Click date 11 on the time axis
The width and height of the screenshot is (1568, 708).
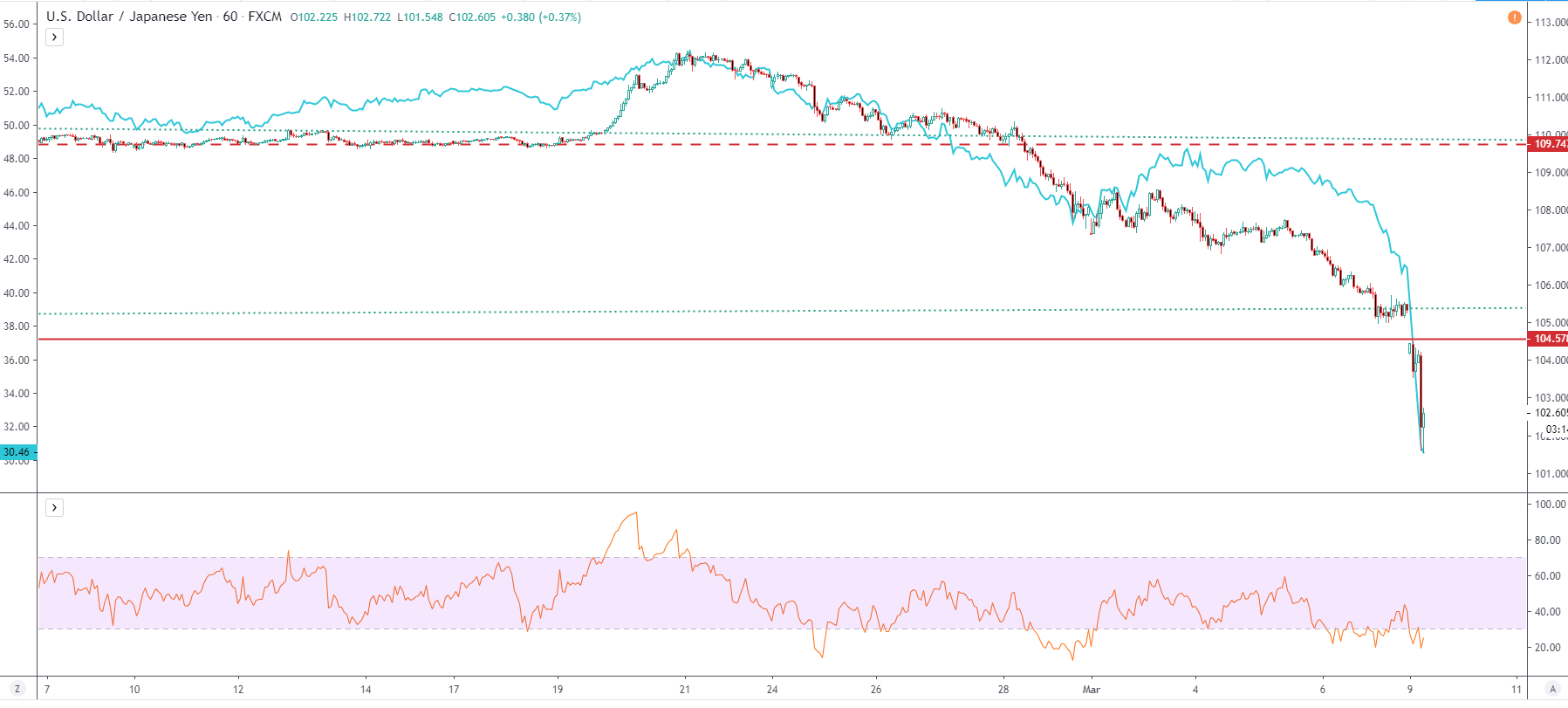[x=1517, y=690]
